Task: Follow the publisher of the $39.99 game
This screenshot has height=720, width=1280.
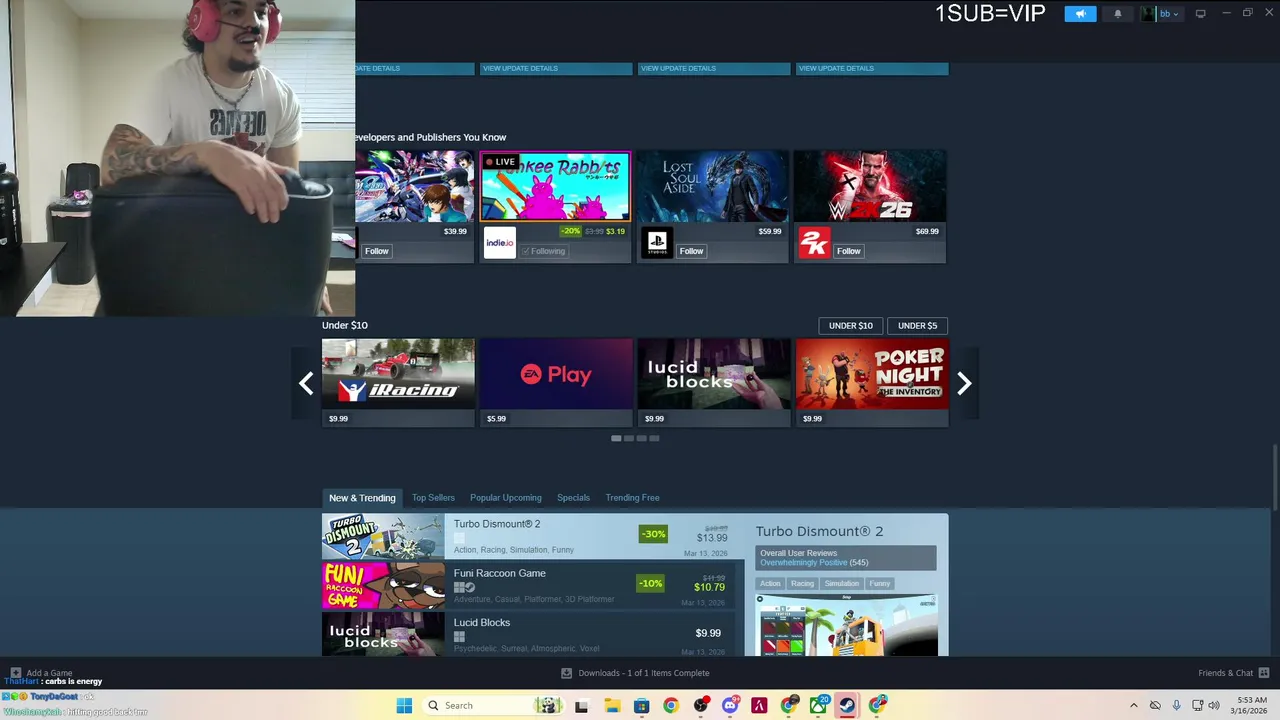Action: tap(376, 251)
